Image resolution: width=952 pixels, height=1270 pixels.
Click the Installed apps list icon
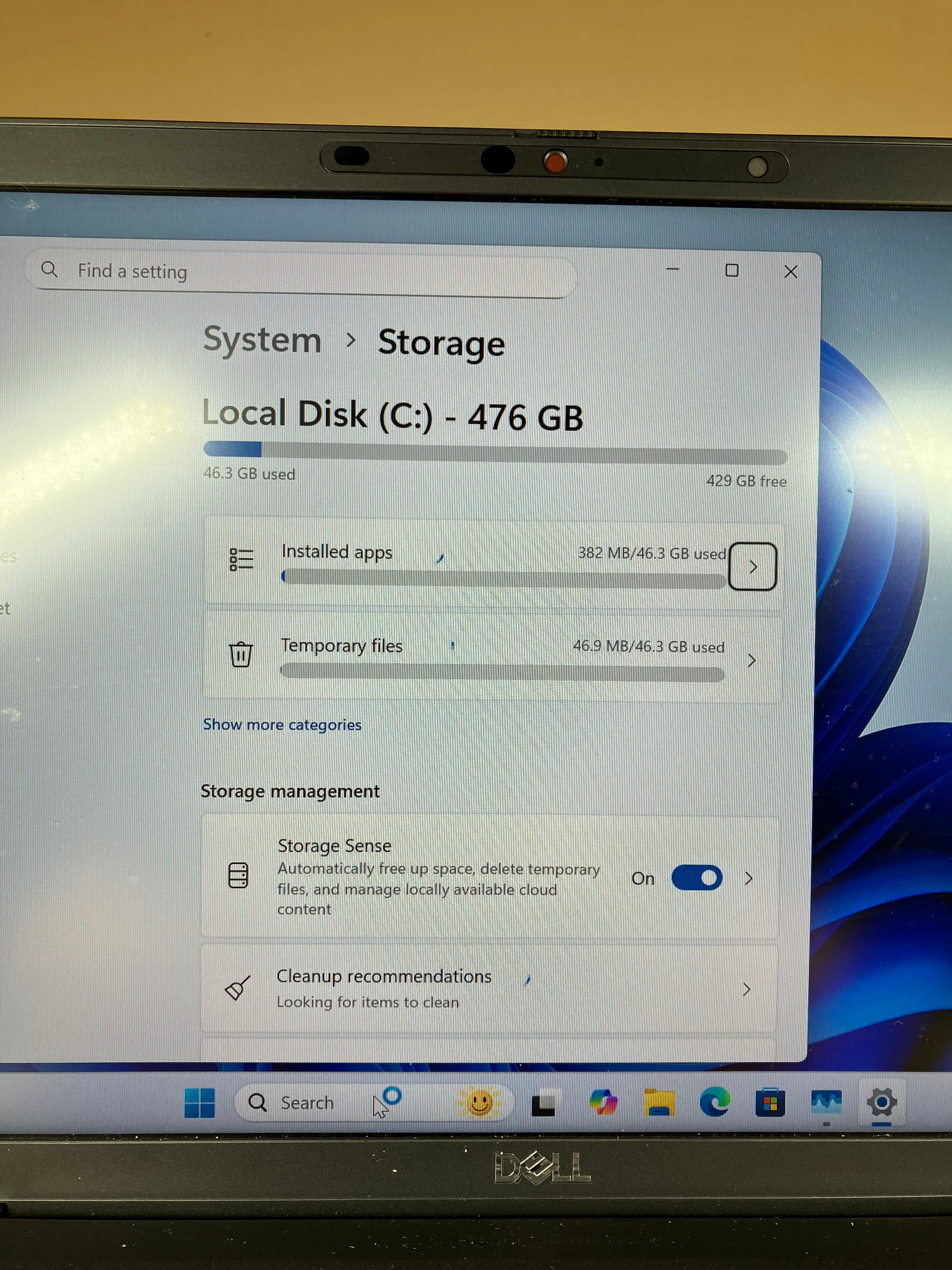tap(241, 559)
